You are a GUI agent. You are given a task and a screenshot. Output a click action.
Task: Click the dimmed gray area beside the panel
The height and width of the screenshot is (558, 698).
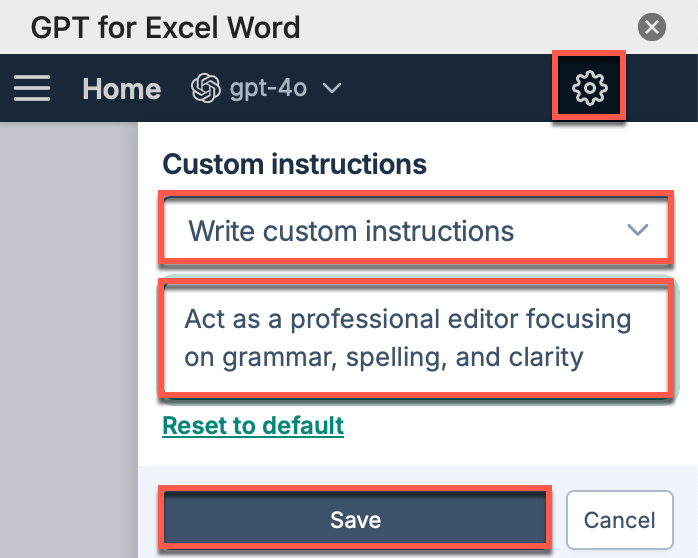click(69, 340)
